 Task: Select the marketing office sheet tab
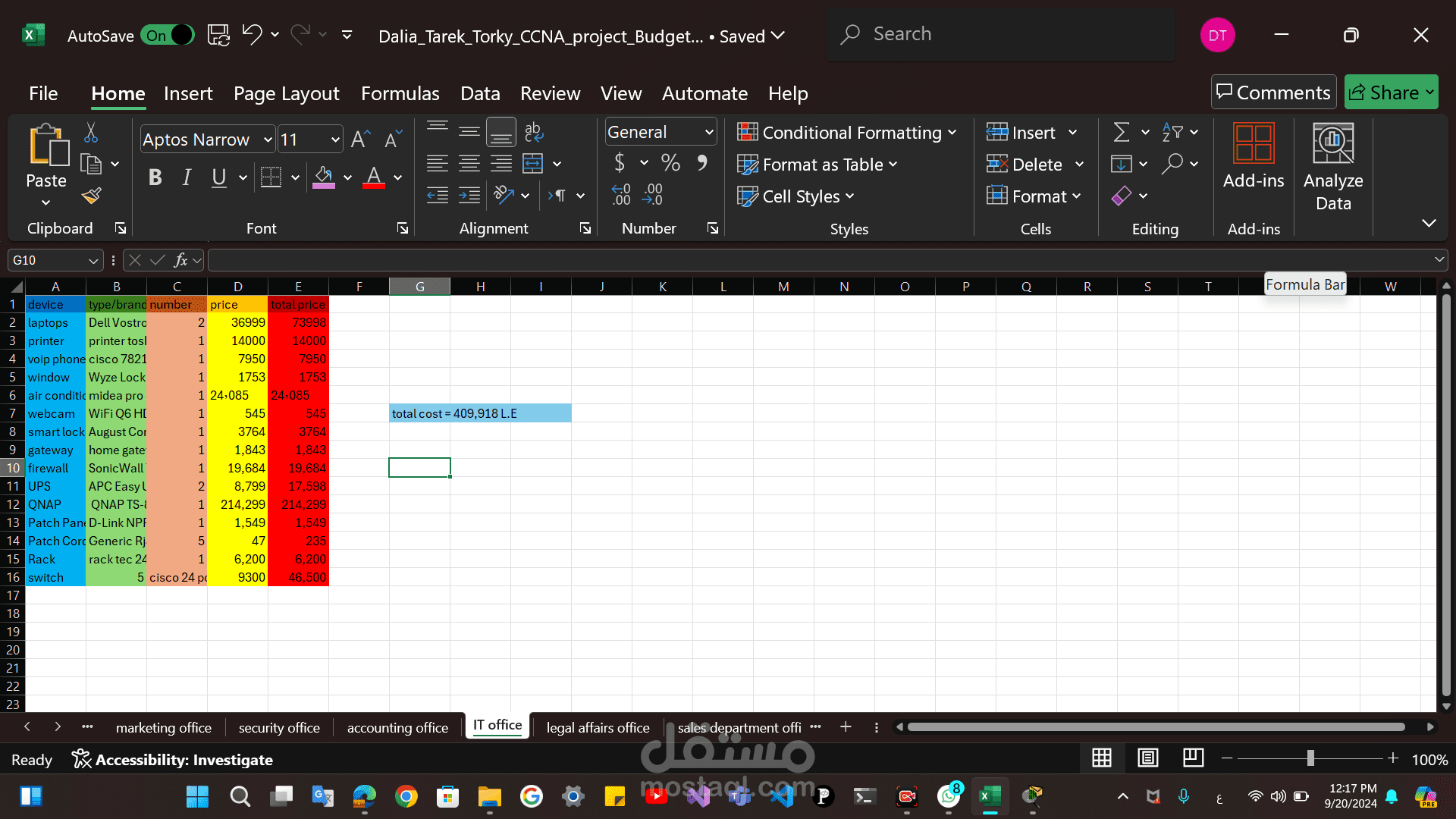164,727
